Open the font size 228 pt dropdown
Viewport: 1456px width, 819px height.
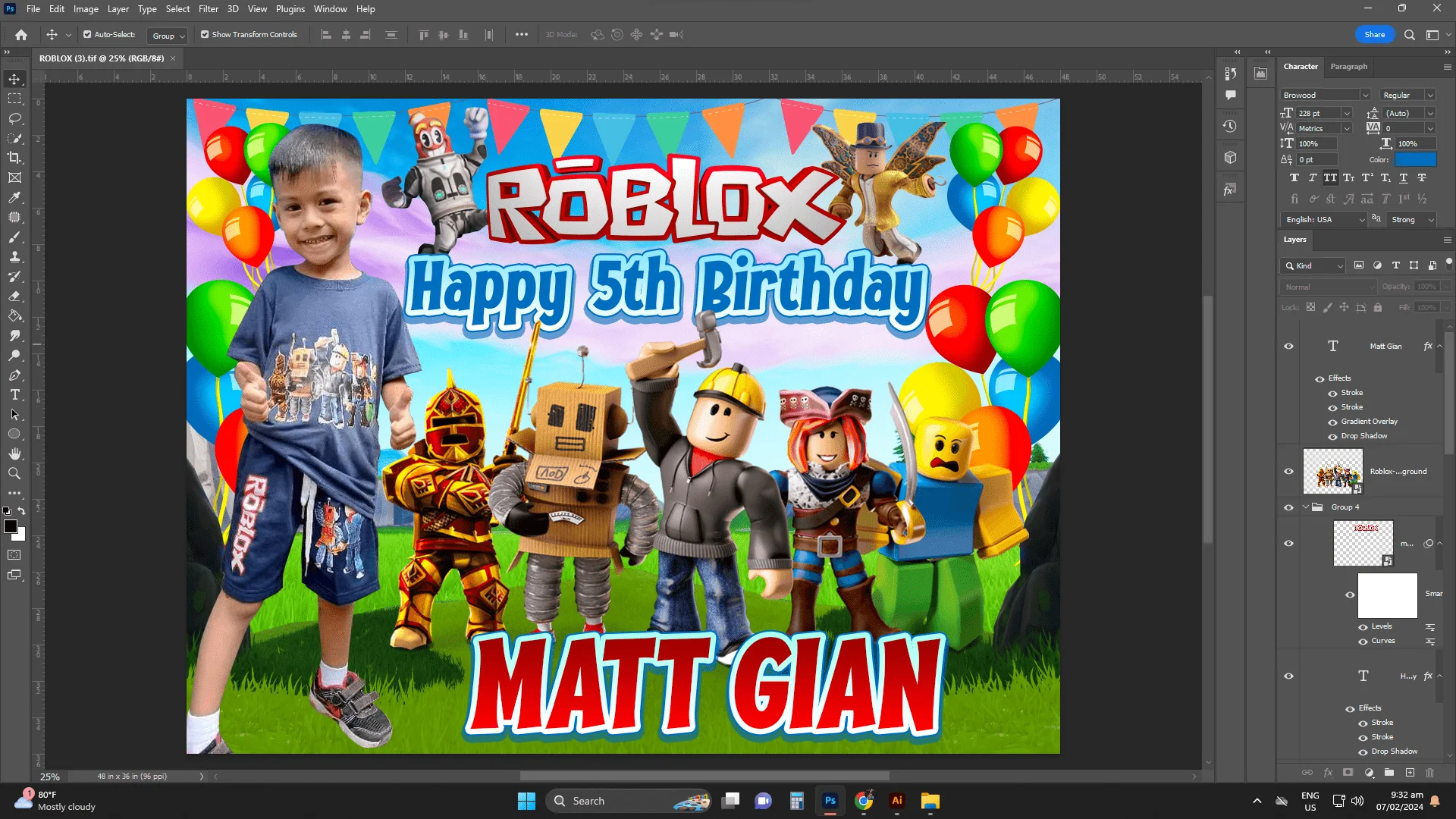tap(1347, 114)
